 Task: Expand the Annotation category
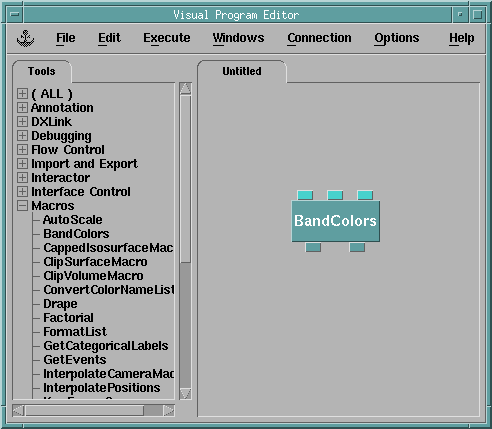click(x=22, y=108)
